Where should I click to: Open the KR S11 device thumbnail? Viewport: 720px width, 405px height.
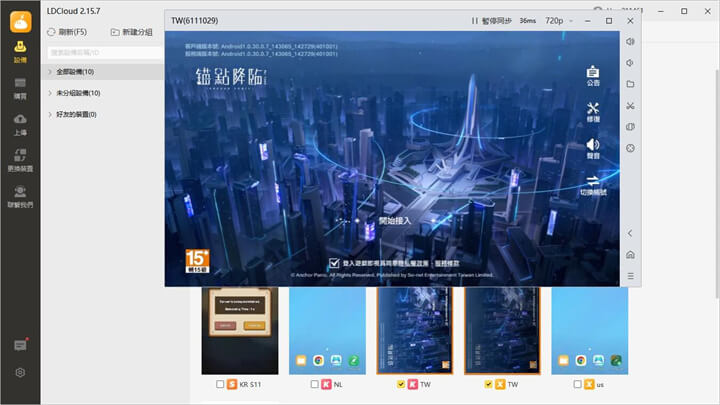[240, 331]
